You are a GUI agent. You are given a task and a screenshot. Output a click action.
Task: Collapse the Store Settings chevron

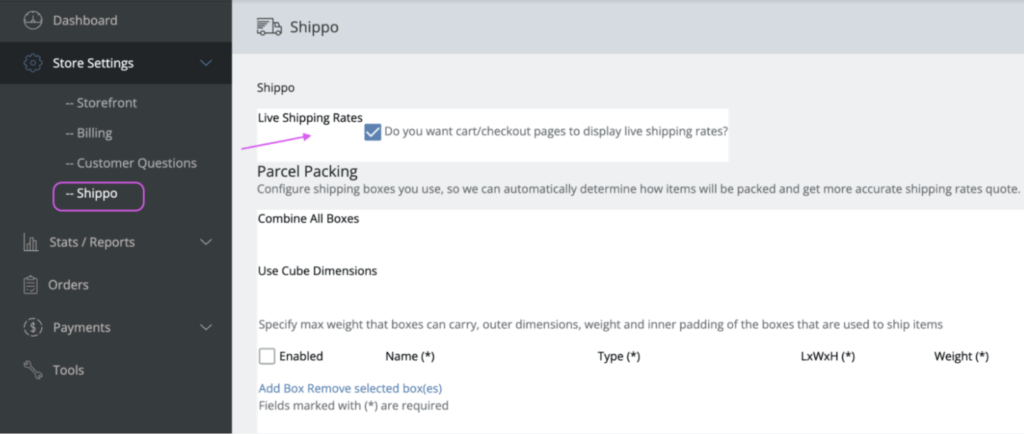tap(206, 63)
